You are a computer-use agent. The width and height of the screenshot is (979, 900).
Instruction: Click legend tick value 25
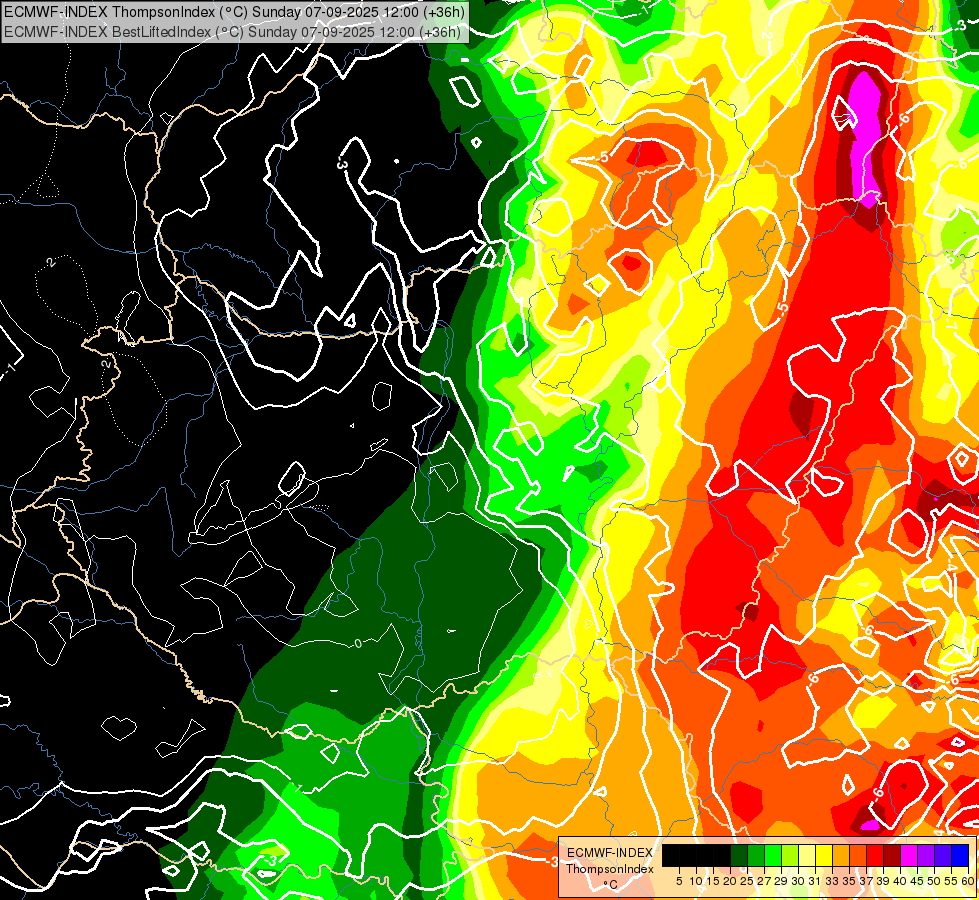point(747,881)
